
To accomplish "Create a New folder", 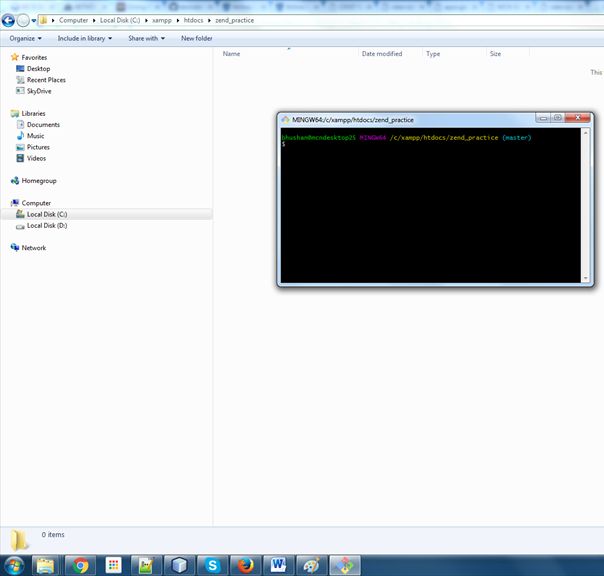I will (196, 38).
